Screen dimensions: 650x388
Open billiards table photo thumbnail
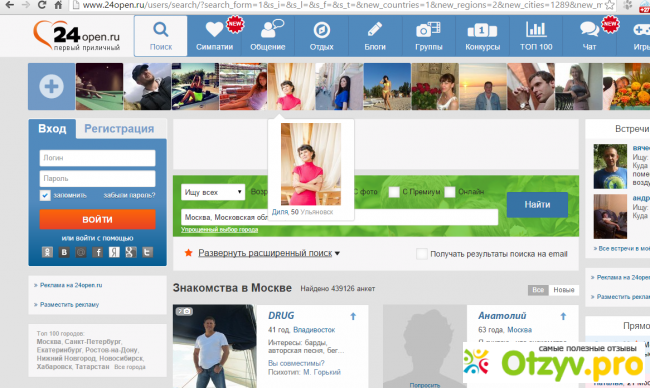[99, 86]
